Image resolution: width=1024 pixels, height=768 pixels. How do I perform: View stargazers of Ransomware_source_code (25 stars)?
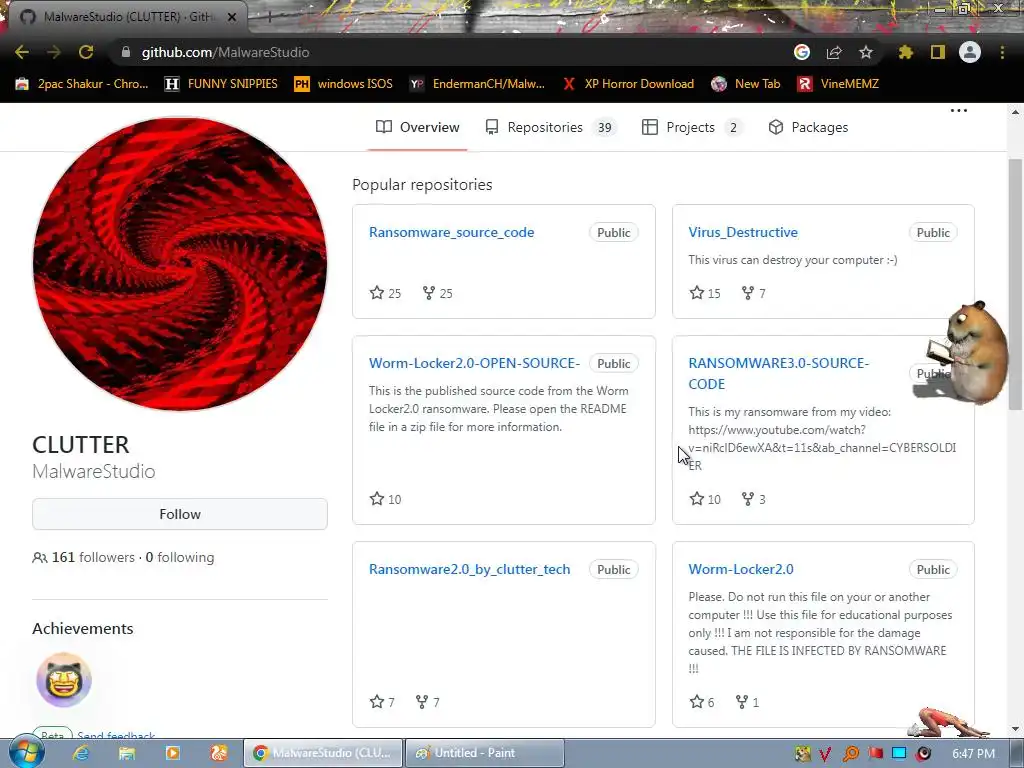pos(385,293)
